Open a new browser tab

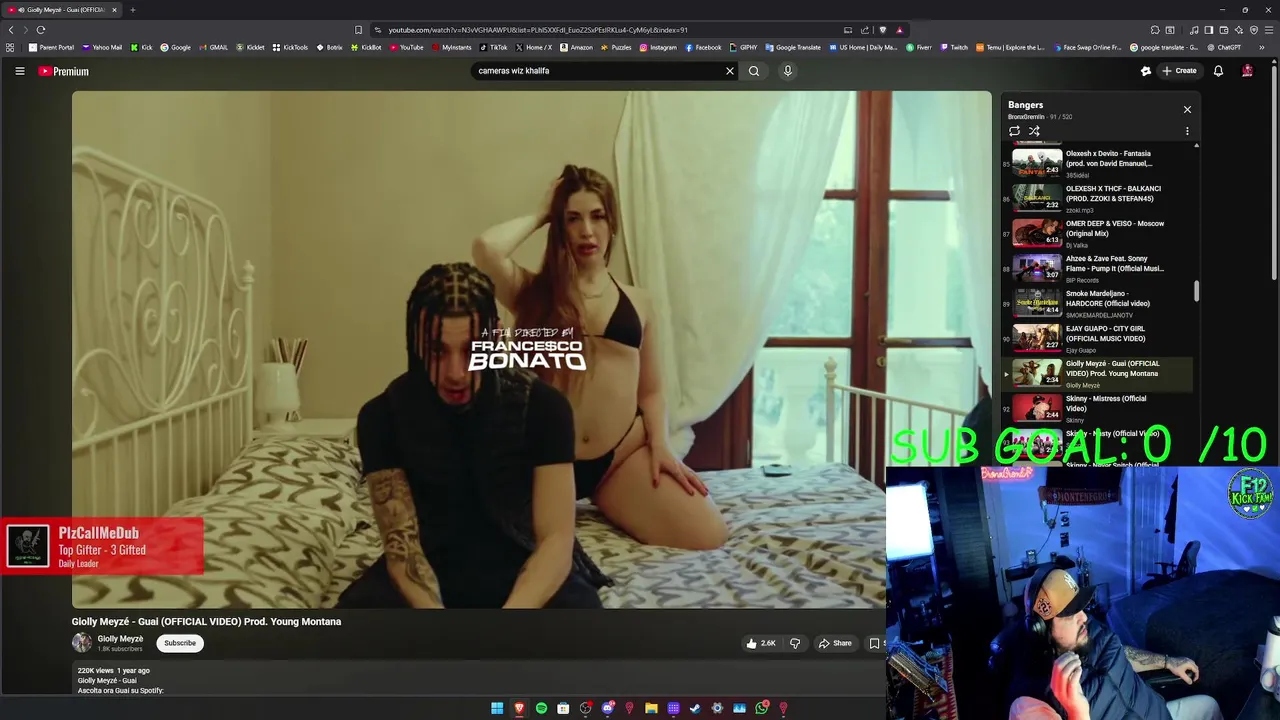pos(132,10)
